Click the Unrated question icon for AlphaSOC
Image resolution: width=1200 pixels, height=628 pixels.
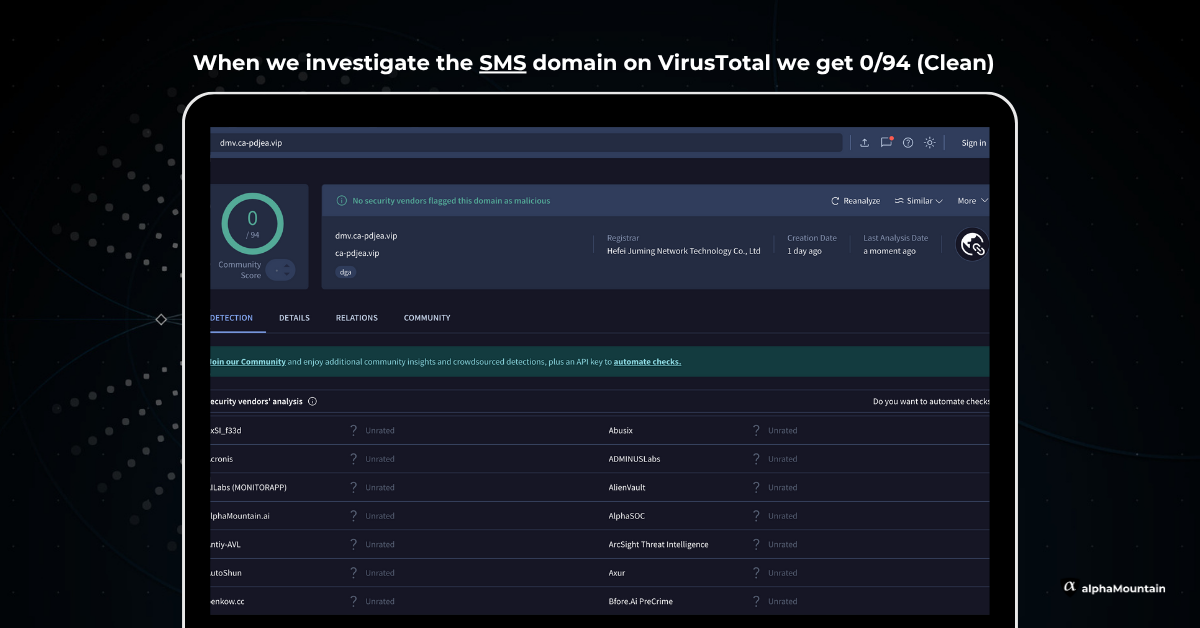[x=756, y=516]
